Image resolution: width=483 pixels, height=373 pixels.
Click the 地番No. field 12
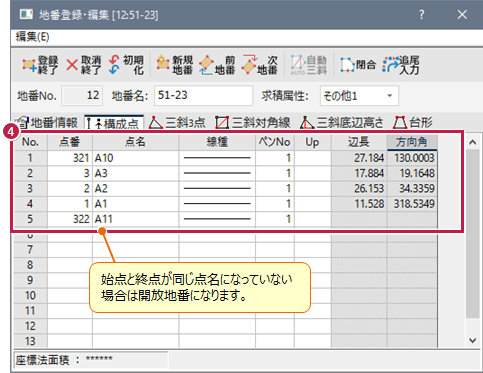point(82,96)
